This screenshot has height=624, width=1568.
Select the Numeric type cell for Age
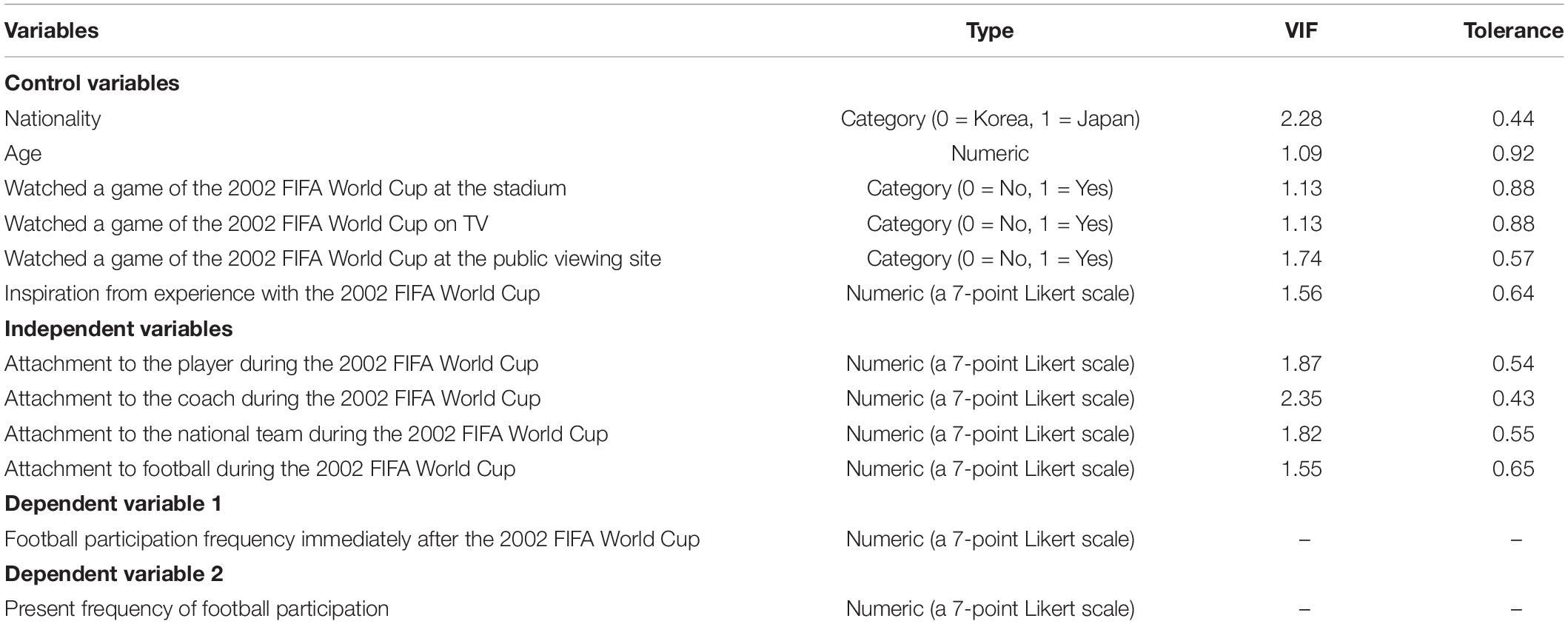[990, 153]
